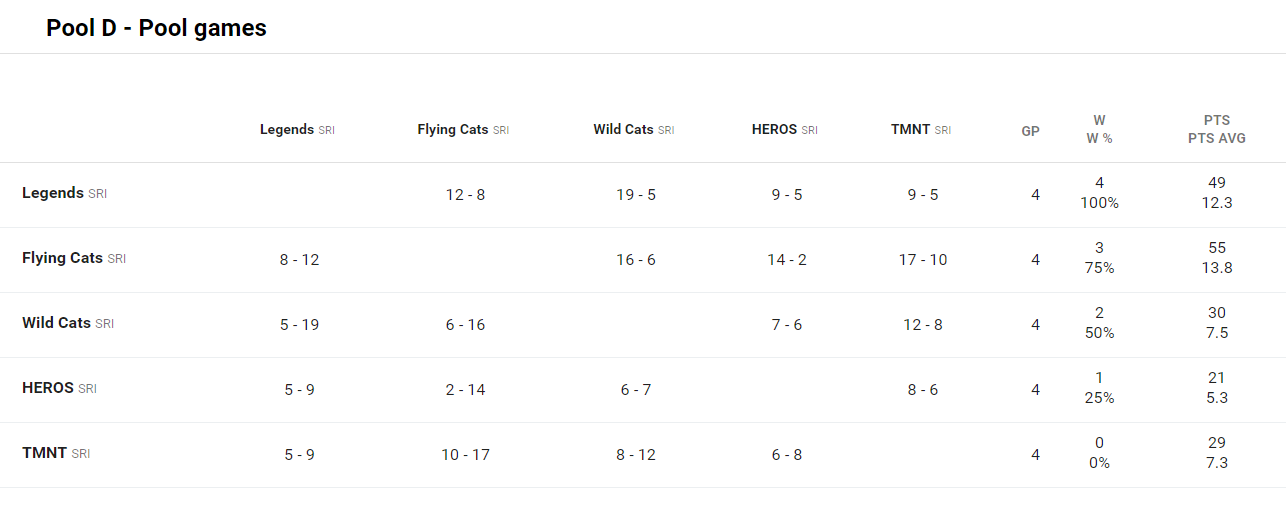View the 14 - 2 game result
The height and width of the screenshot is (520, 1286).
[787, 260]
